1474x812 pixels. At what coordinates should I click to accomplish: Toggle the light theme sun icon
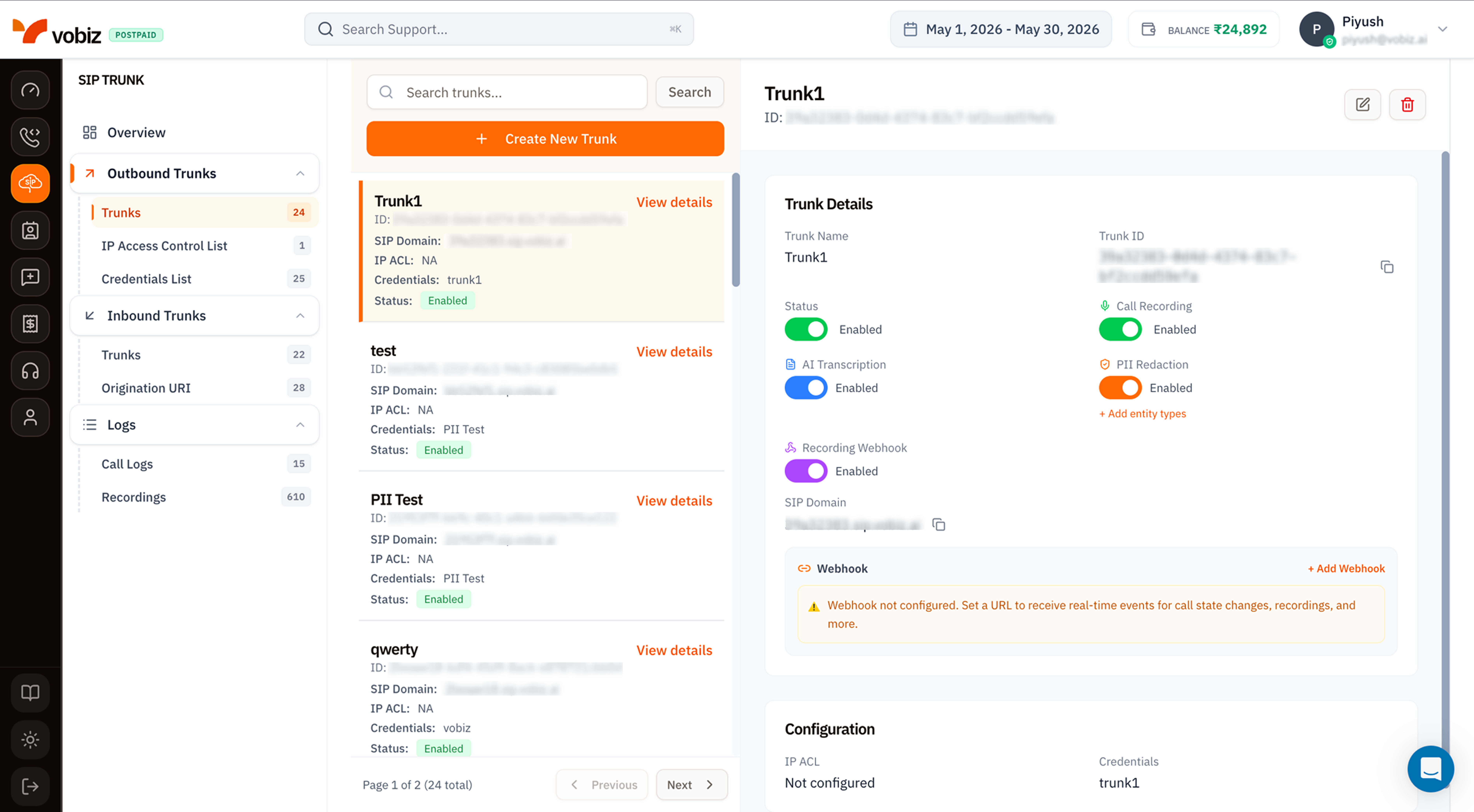click(30, 740)
